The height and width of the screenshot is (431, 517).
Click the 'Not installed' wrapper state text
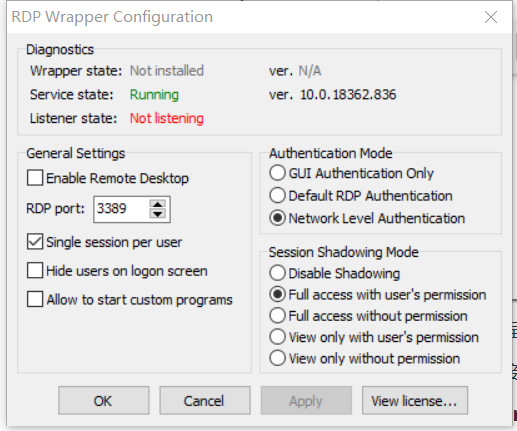pyautogui.click(x=167, y=71)
